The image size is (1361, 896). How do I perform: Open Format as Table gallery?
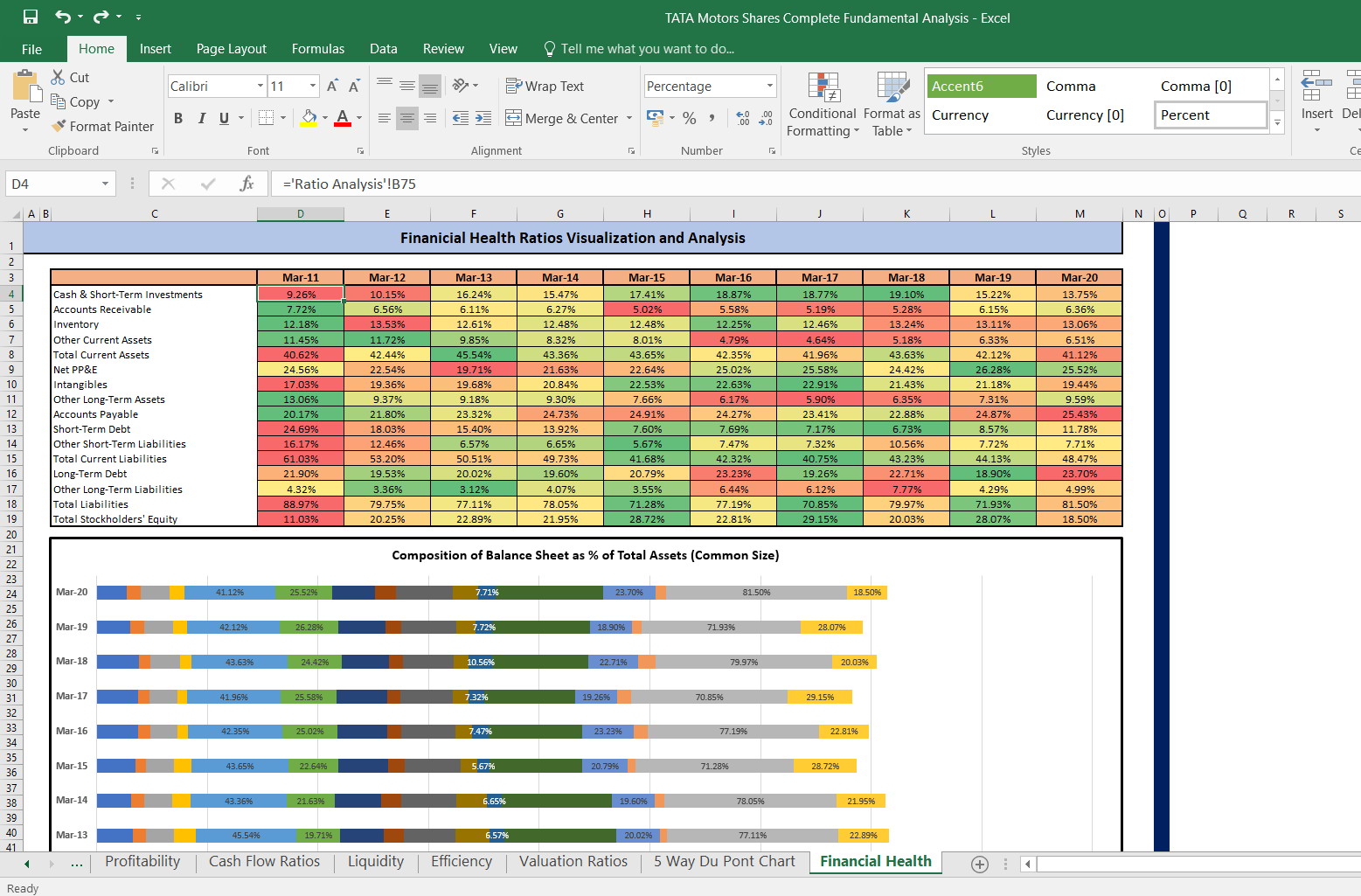tap(892, 105)
